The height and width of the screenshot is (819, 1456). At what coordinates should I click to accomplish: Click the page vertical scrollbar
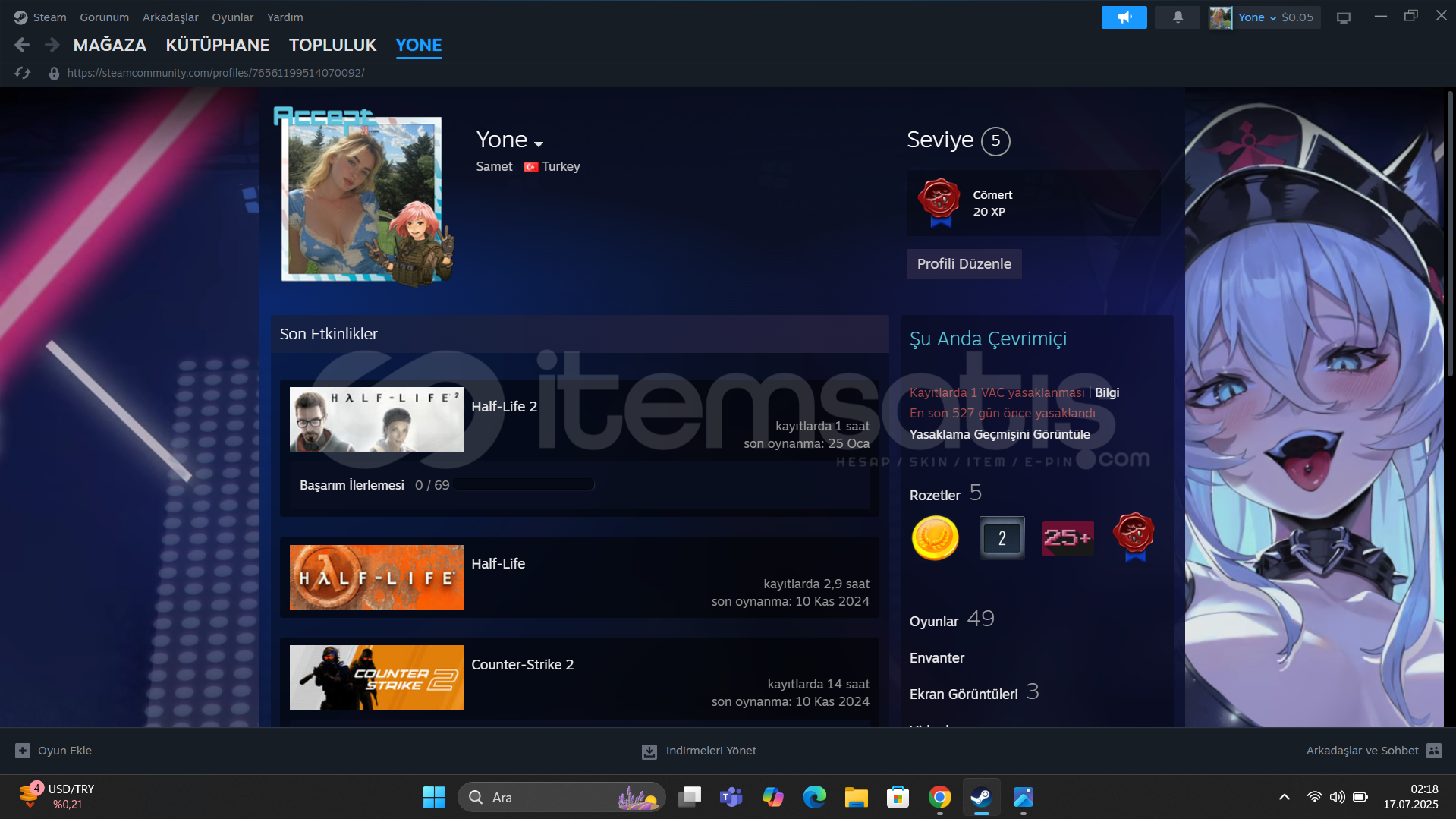(x=1450, y=235)
